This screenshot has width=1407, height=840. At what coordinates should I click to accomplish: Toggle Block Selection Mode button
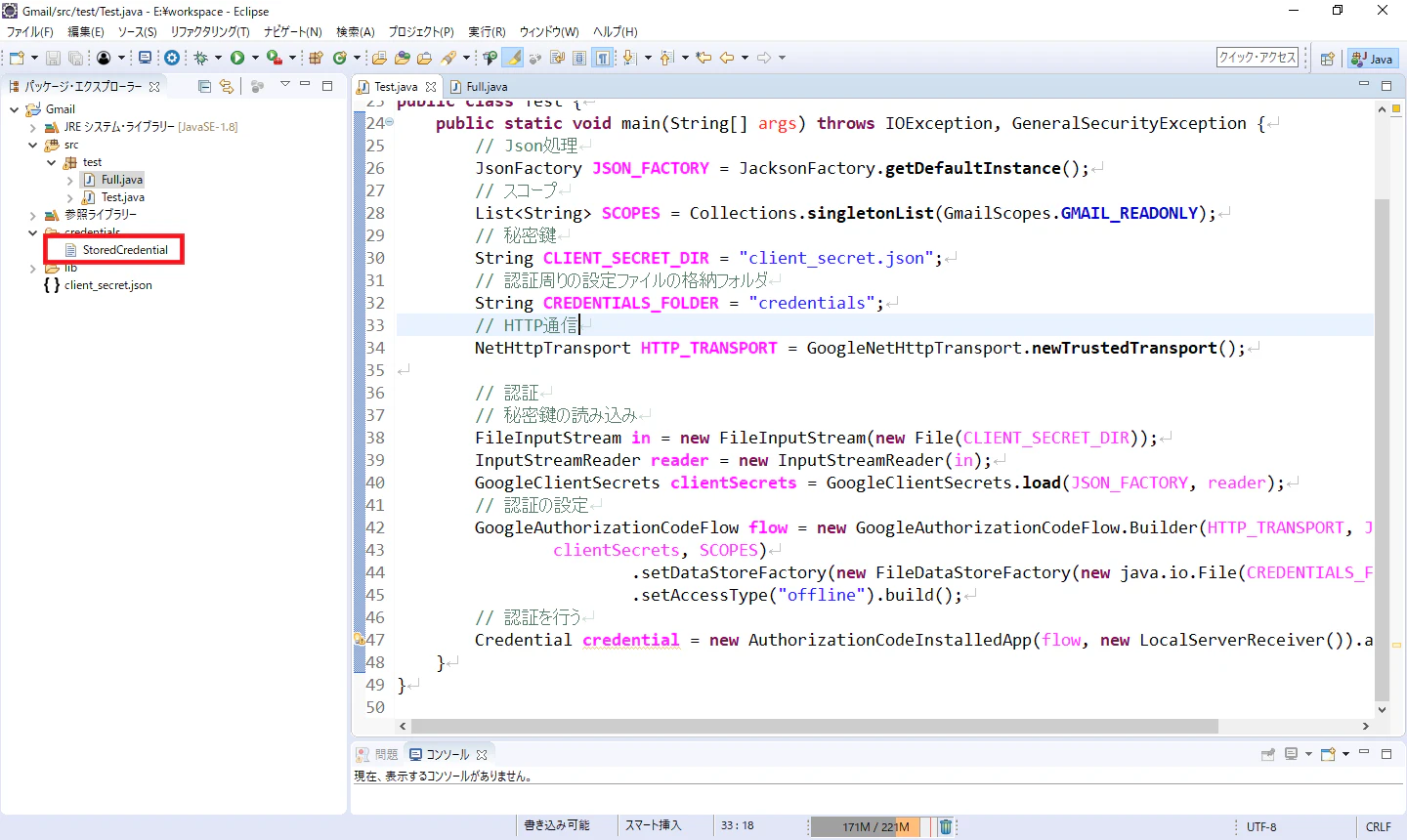click(579, 58)
